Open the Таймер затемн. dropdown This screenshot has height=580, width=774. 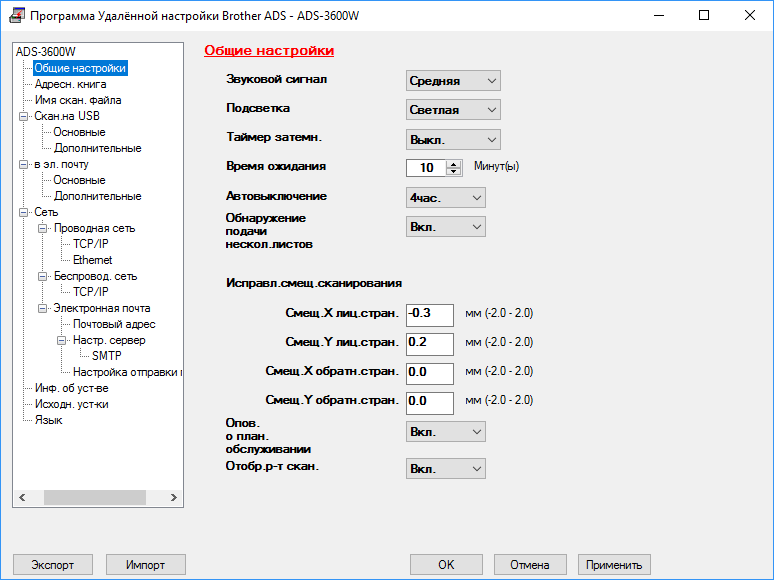tap(453, 140)
